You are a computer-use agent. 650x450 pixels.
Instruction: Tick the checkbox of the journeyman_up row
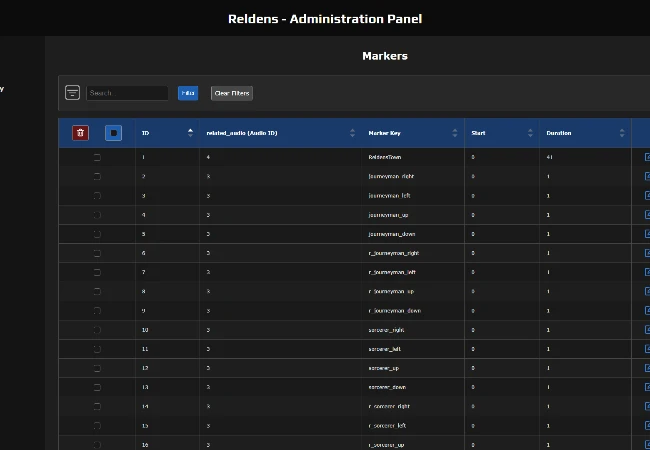coord(97,215)
